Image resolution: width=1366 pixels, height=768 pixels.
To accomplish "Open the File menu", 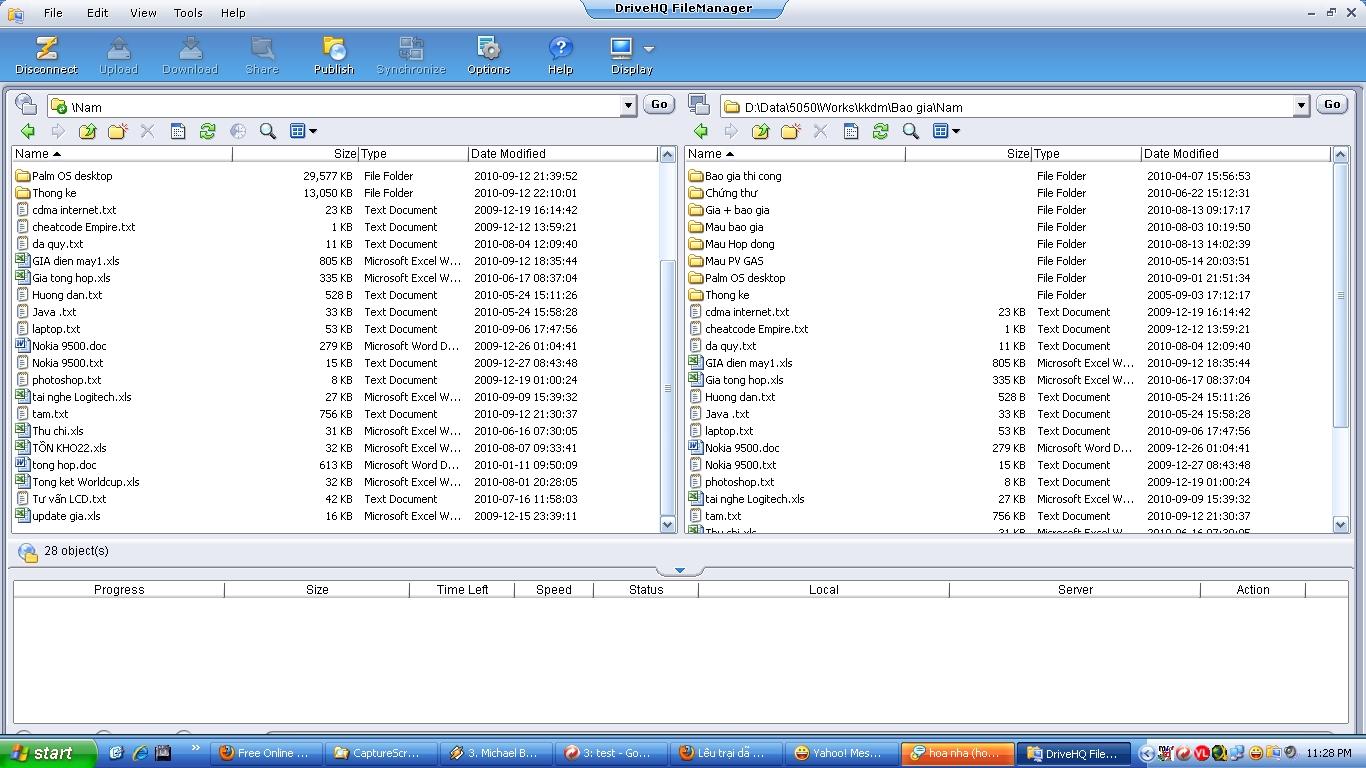I will pyautogui.click(x=53, y=13).
